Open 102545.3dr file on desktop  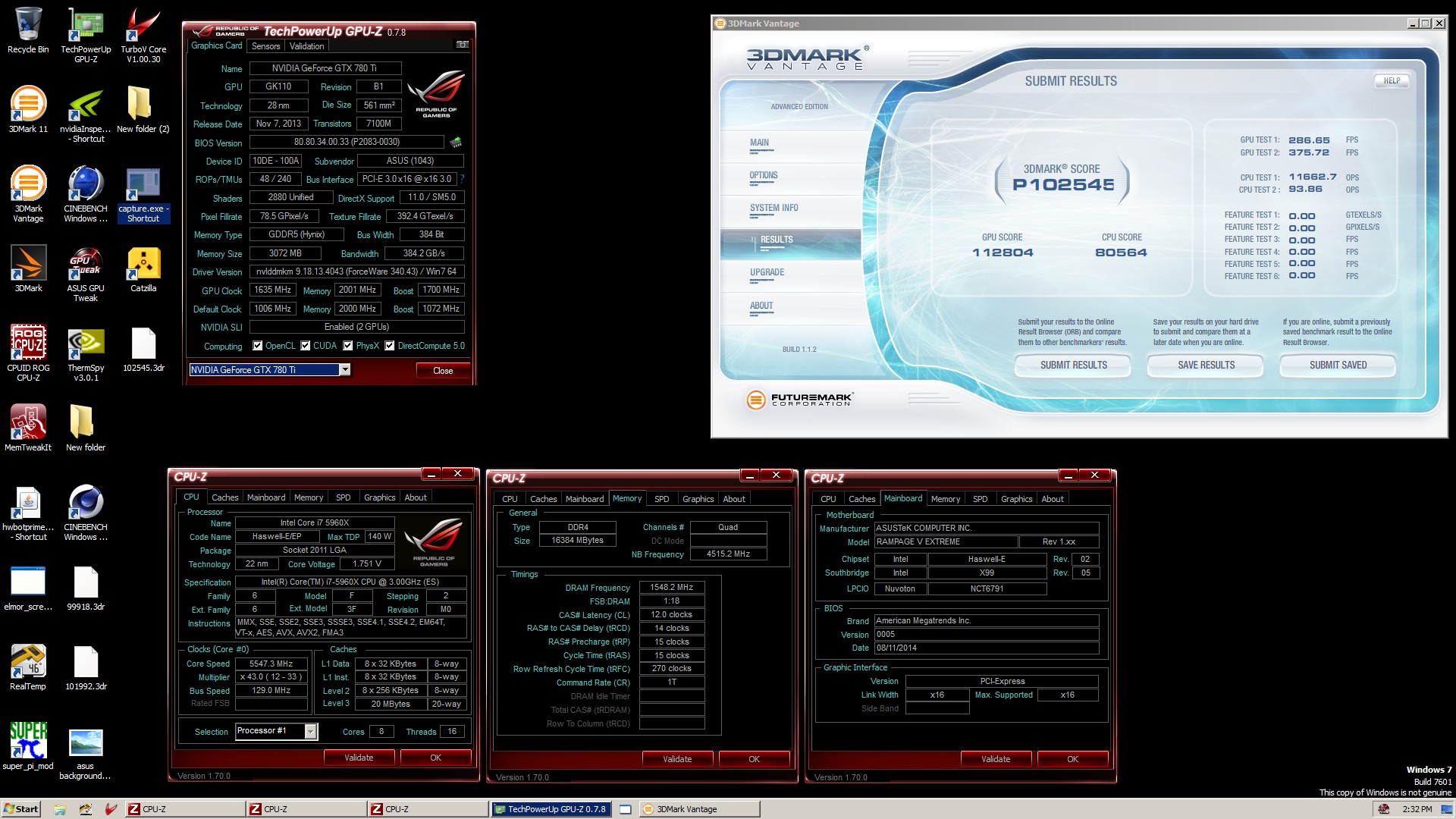pos(143,349)
